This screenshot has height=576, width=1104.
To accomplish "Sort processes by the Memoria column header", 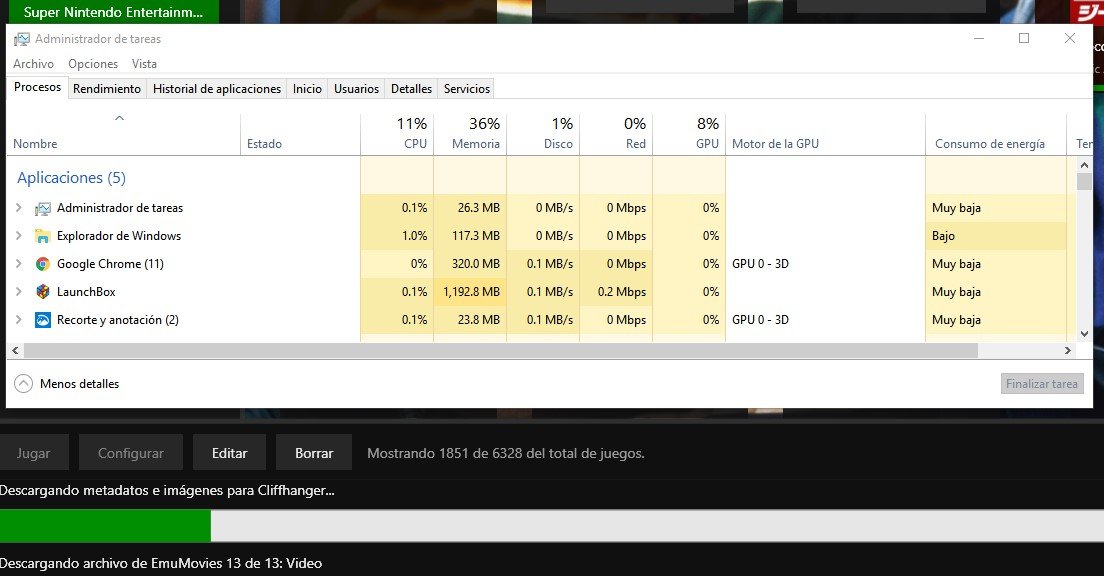I will point(470,134).
